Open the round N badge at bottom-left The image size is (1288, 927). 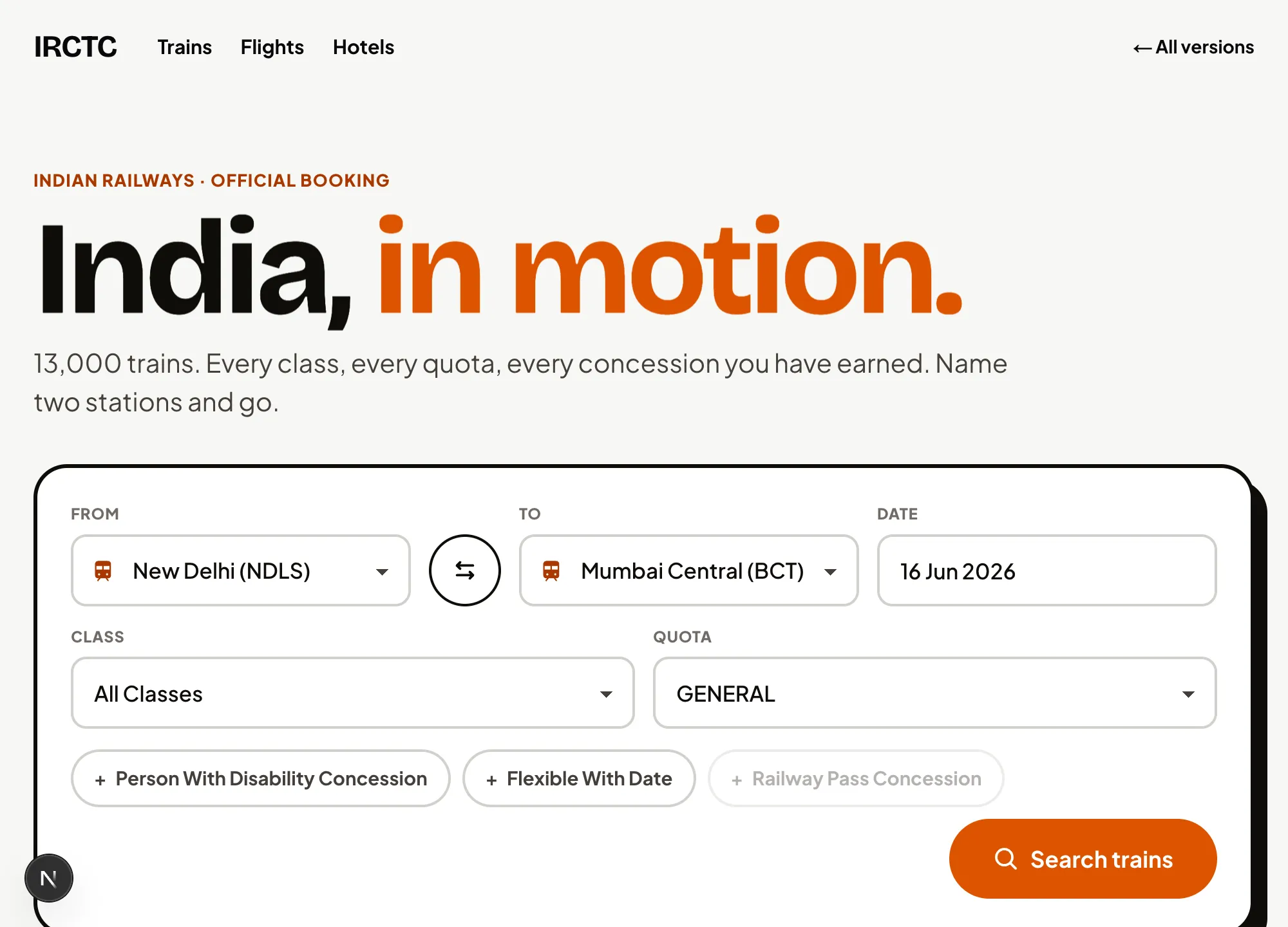tap(49, 878)
